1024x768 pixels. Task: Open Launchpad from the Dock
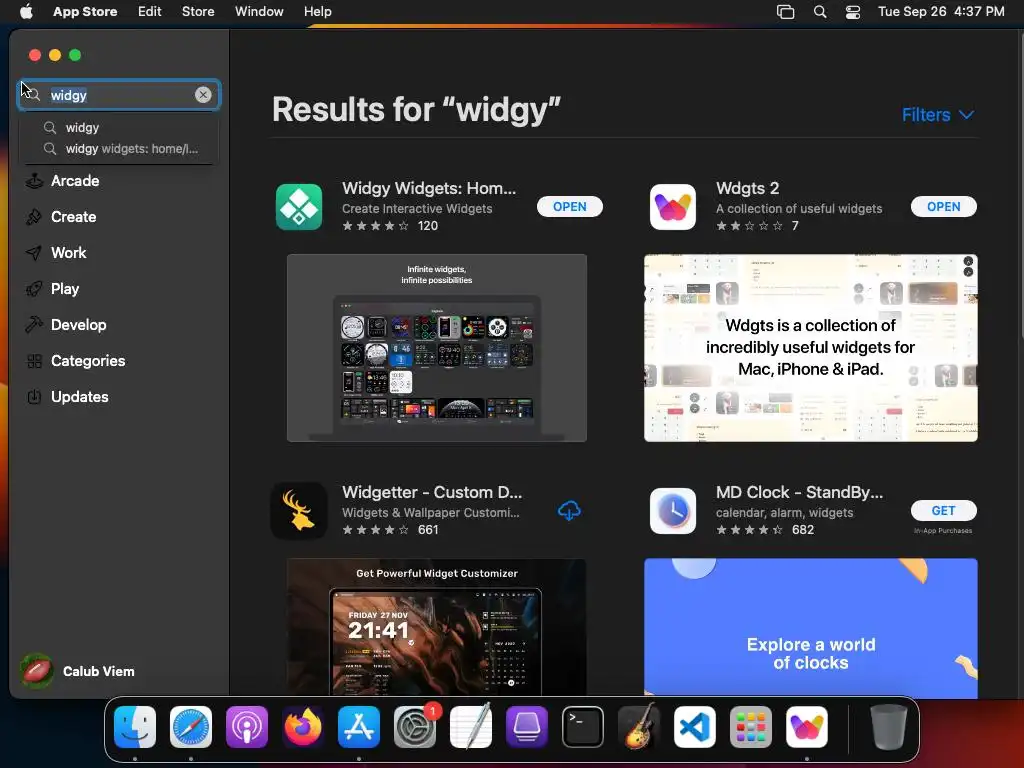751,727
